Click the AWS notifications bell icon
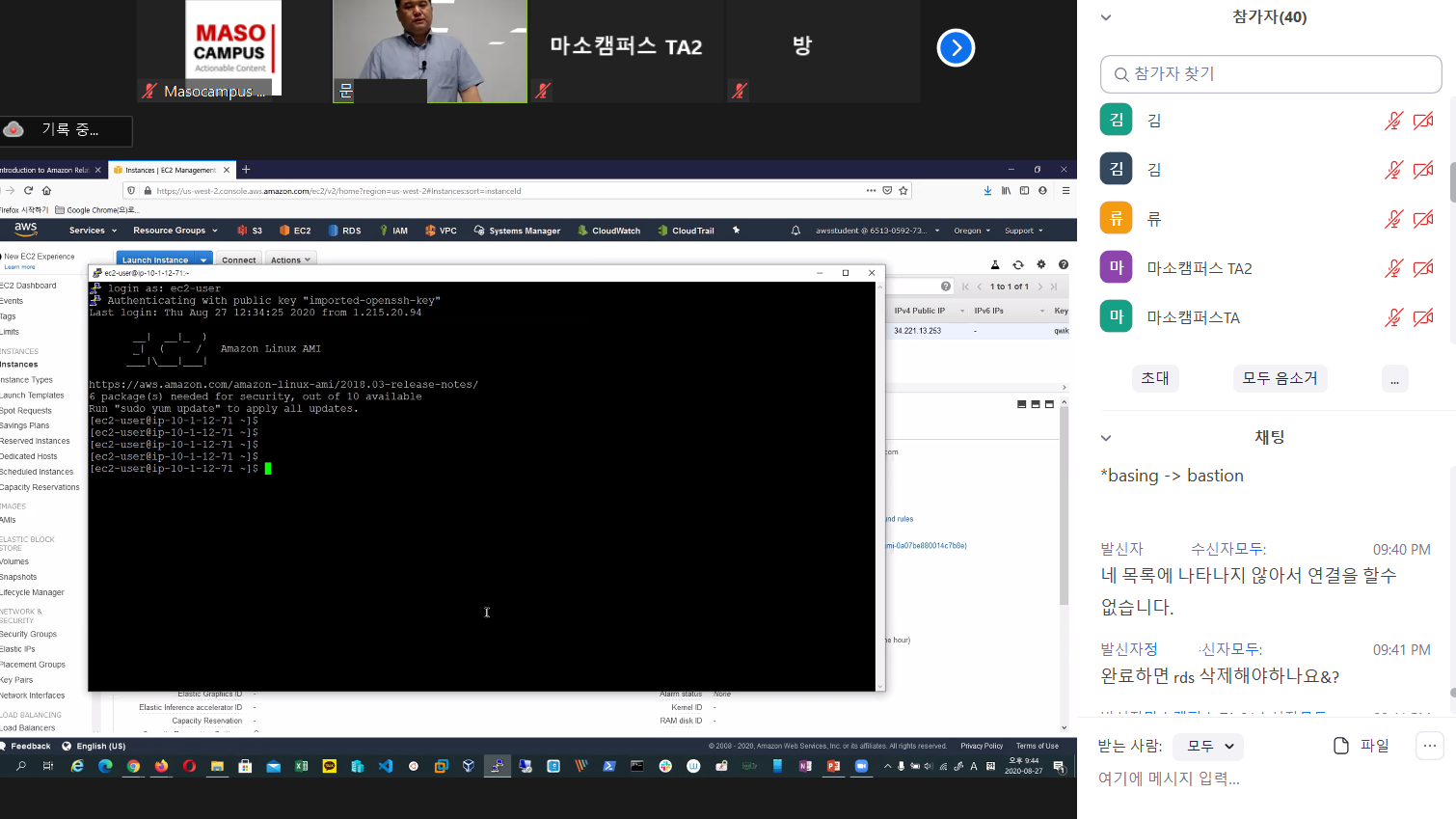 pos(795,231)
